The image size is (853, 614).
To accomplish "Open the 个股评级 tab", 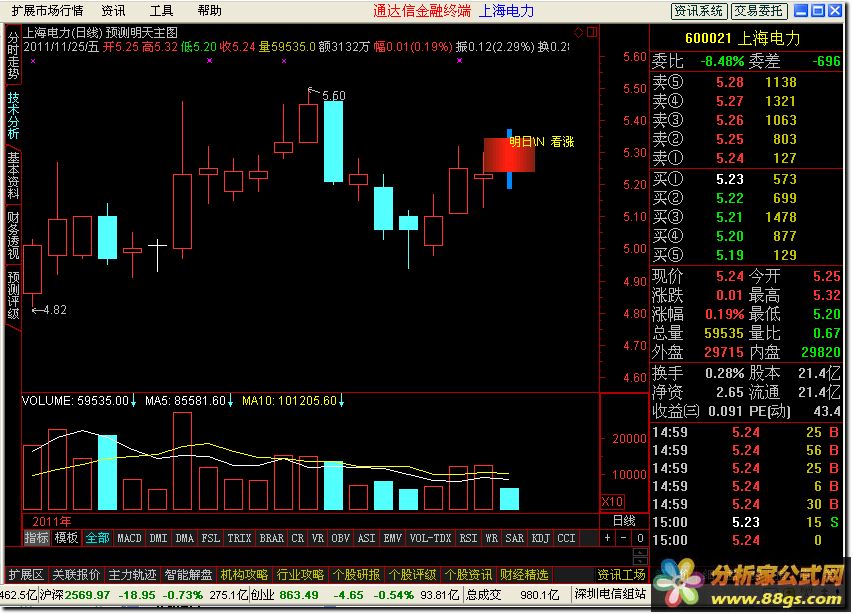I will point(412,574).
